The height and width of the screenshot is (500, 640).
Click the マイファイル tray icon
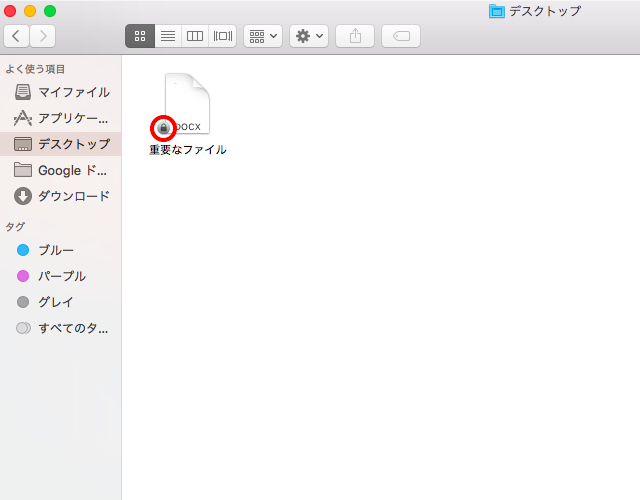click(23, 92)
